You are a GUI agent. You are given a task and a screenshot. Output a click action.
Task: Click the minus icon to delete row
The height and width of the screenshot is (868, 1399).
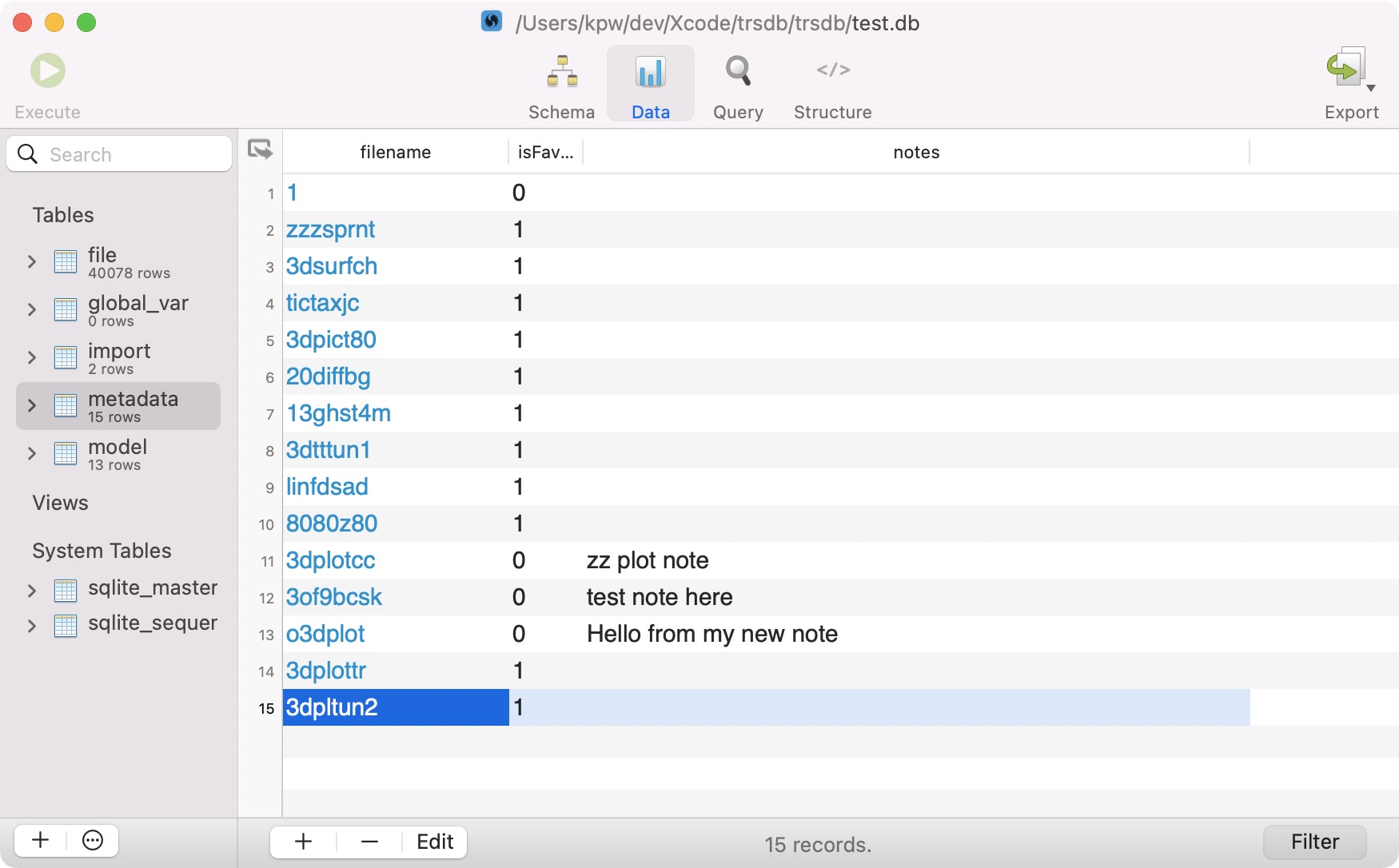(x=369, y=842)
